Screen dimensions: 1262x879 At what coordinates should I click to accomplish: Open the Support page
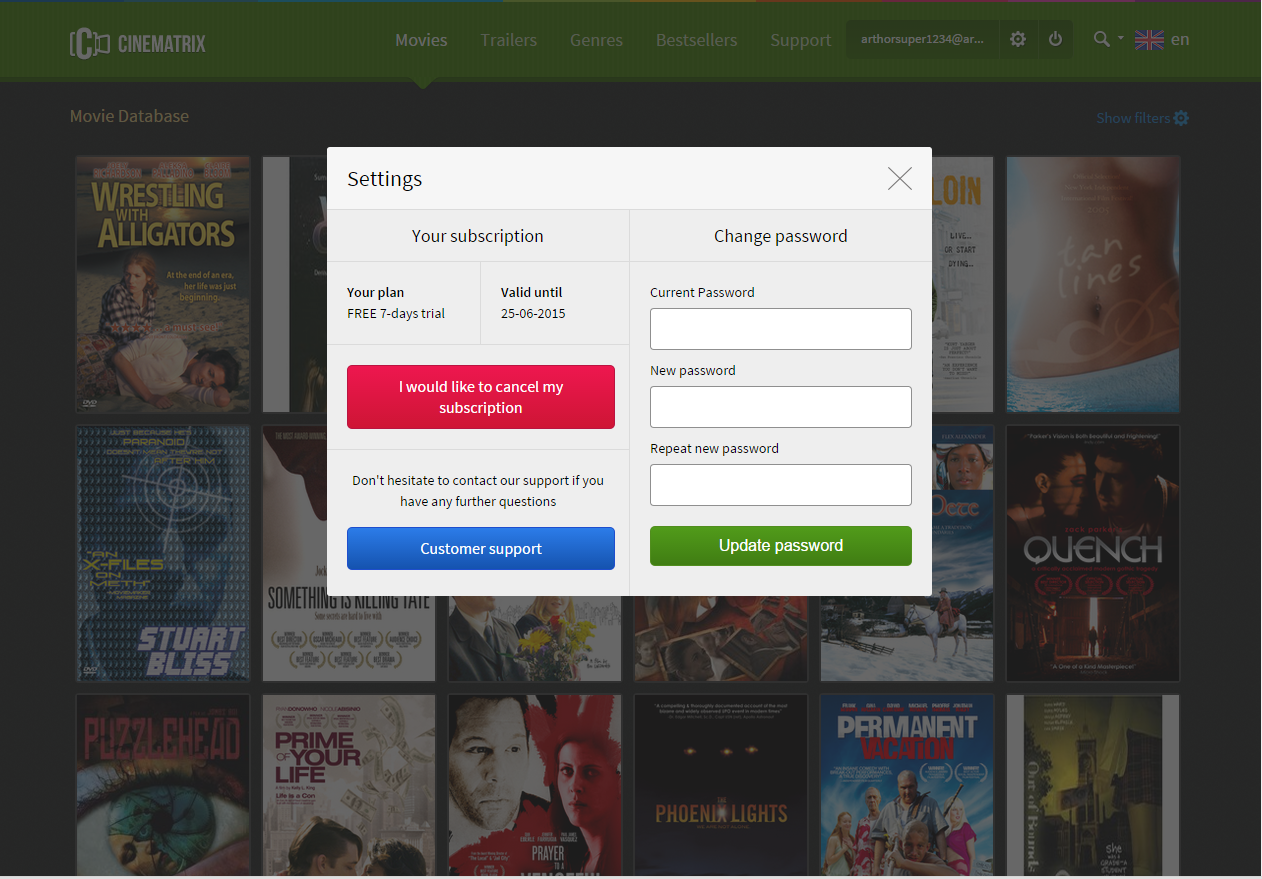[x=800, y=40]
